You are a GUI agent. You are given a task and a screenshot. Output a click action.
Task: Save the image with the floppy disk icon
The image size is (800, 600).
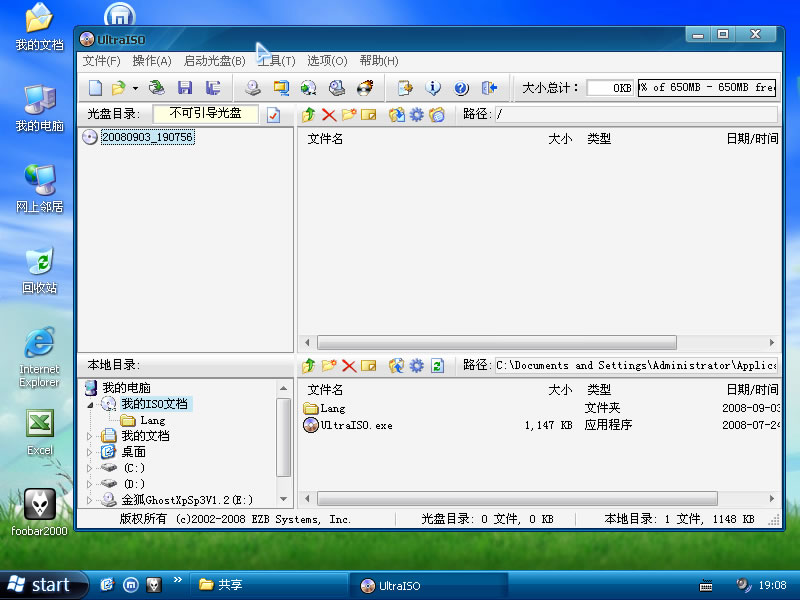pos(185,88)
